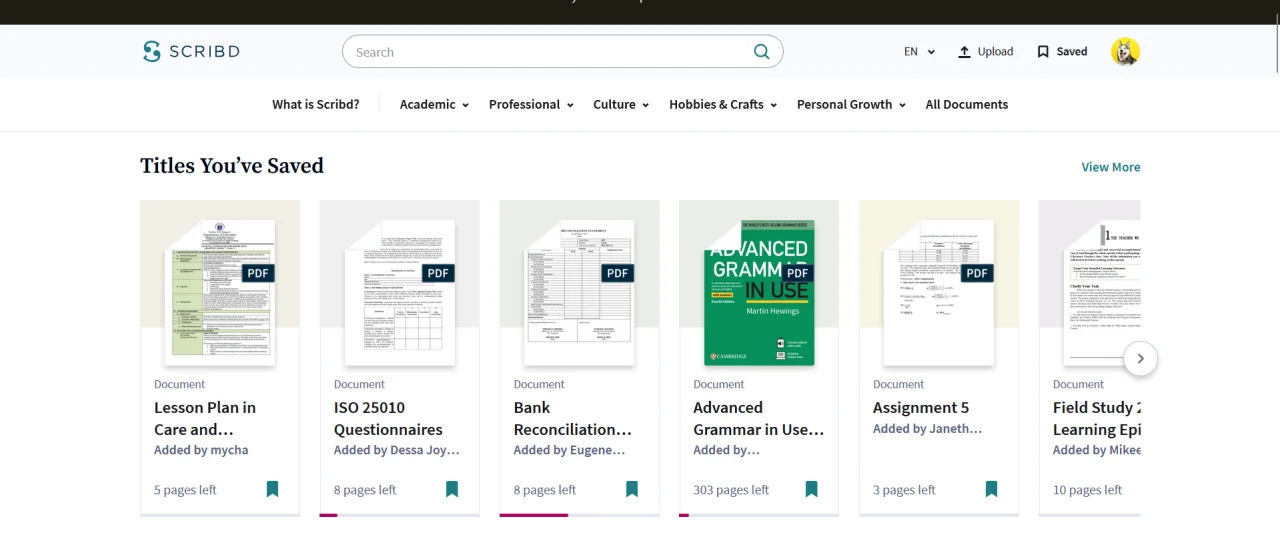Screen dimensions: 1280x553
Task: Toggle bookmark on Assignment 5 card
Action: [991, 489]
